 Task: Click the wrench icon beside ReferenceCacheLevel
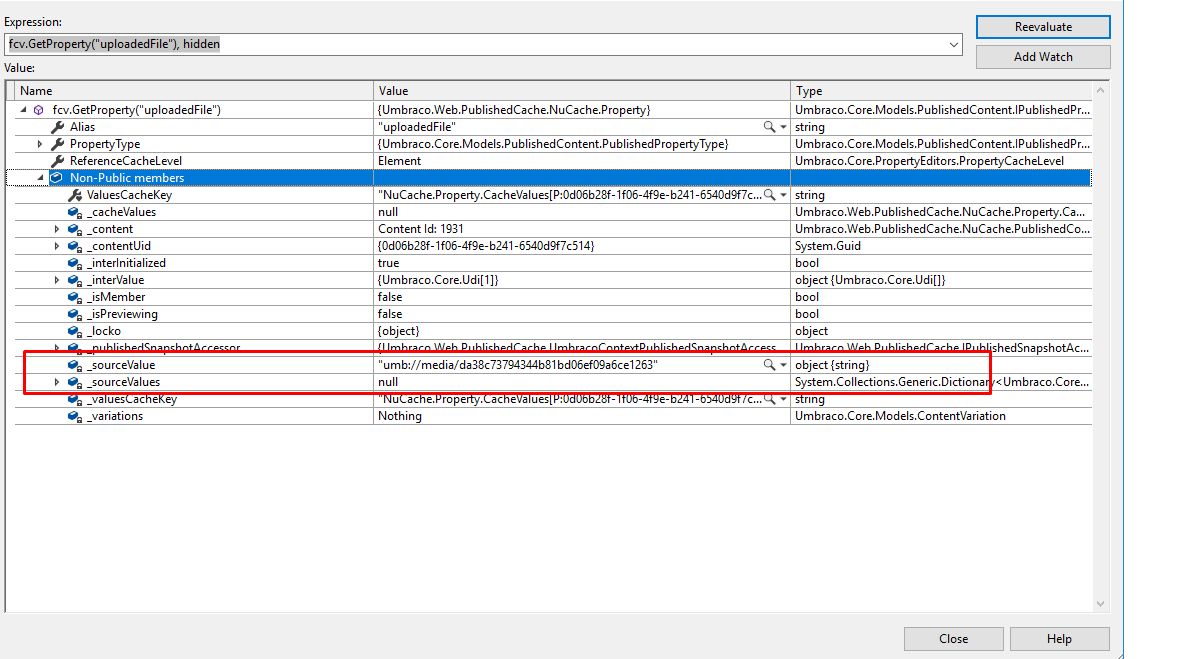pos(57,161)
